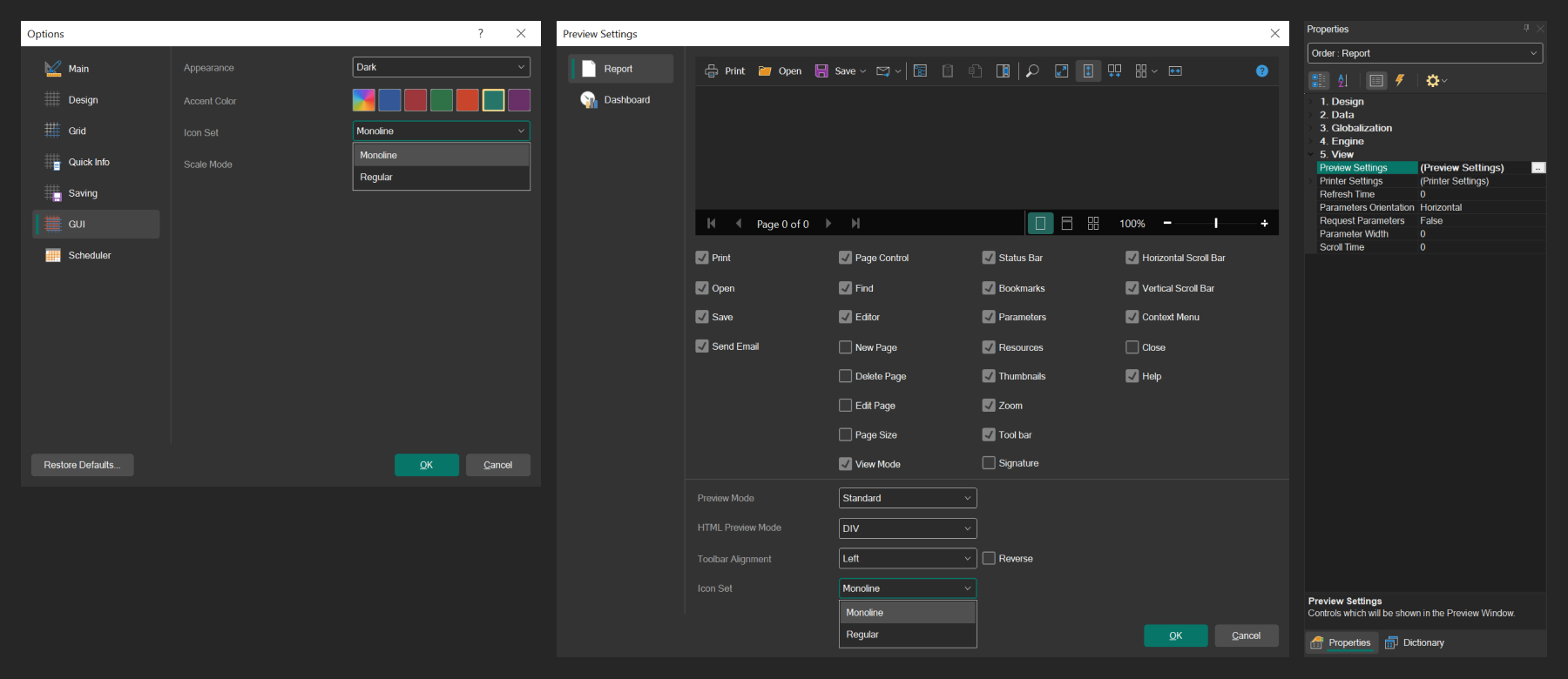Viewport: 1568px width, 679px height.
Task: Collapse the 5. View property category
Action: (1311, 154)
